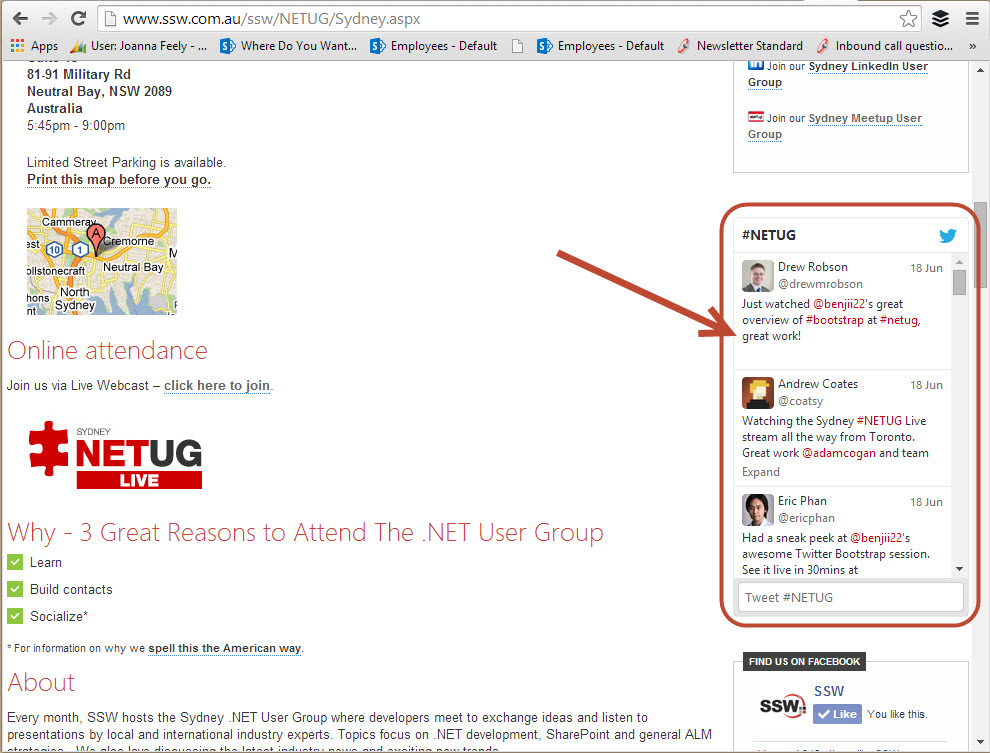Open the Chrome hamburger menu
990x753 pixels.
[x=972, y=19]
